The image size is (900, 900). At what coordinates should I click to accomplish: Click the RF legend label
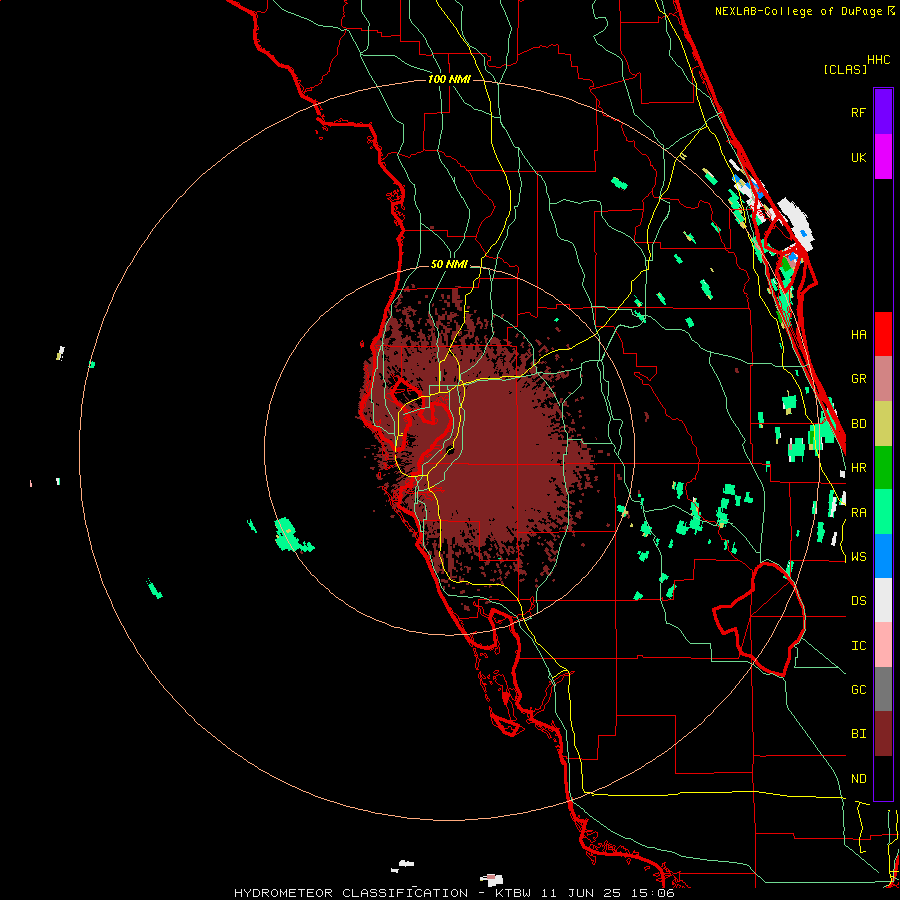[858, 112]
